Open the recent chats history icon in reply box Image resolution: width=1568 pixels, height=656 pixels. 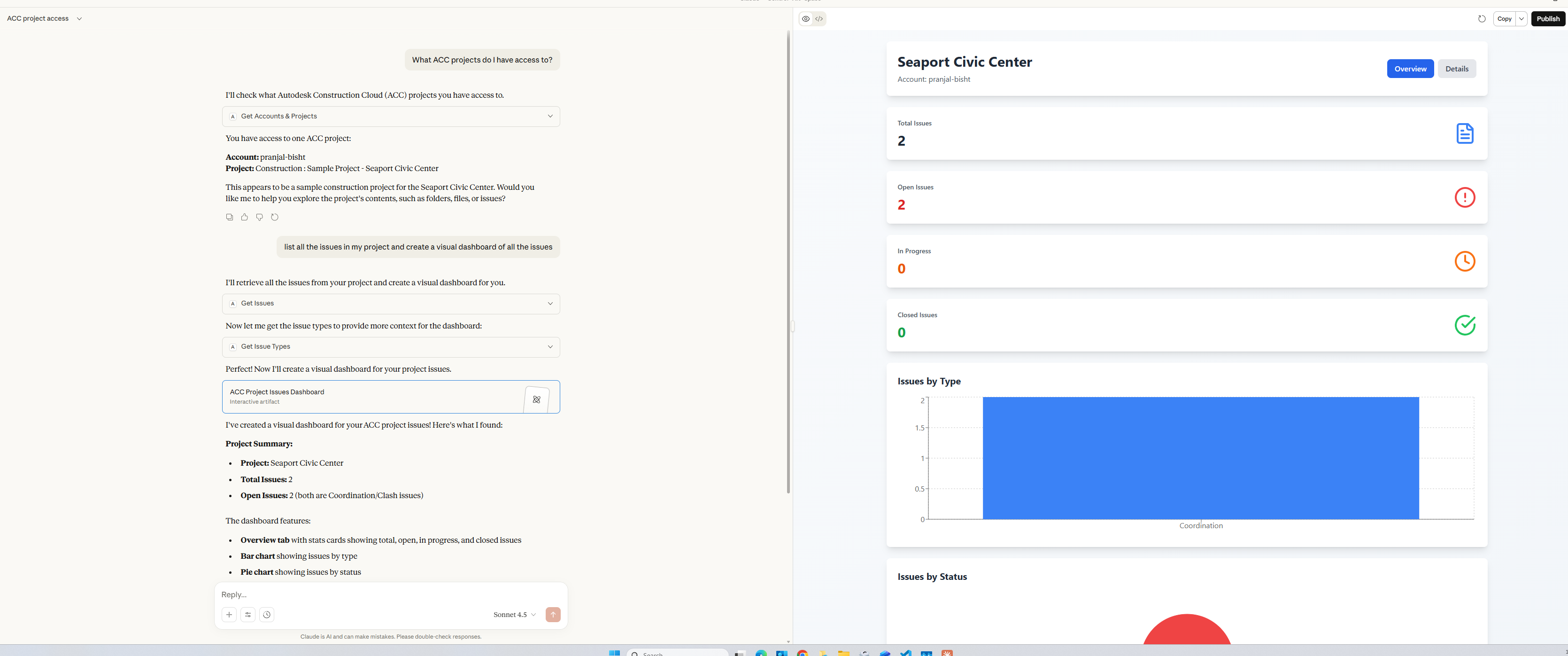(x=267, y=615)
